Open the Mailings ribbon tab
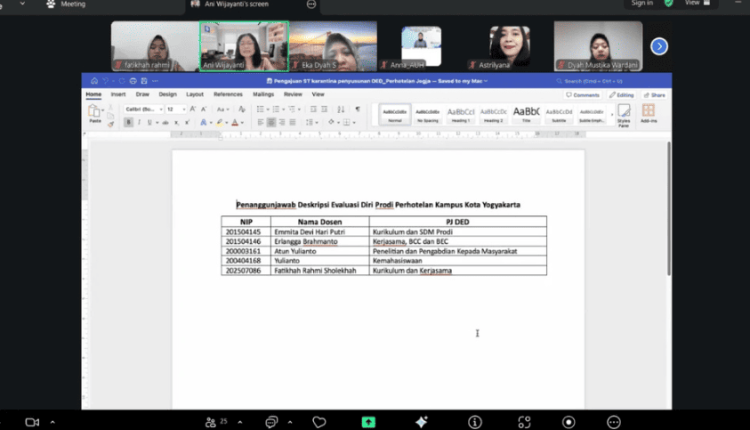 pos(263,94)
